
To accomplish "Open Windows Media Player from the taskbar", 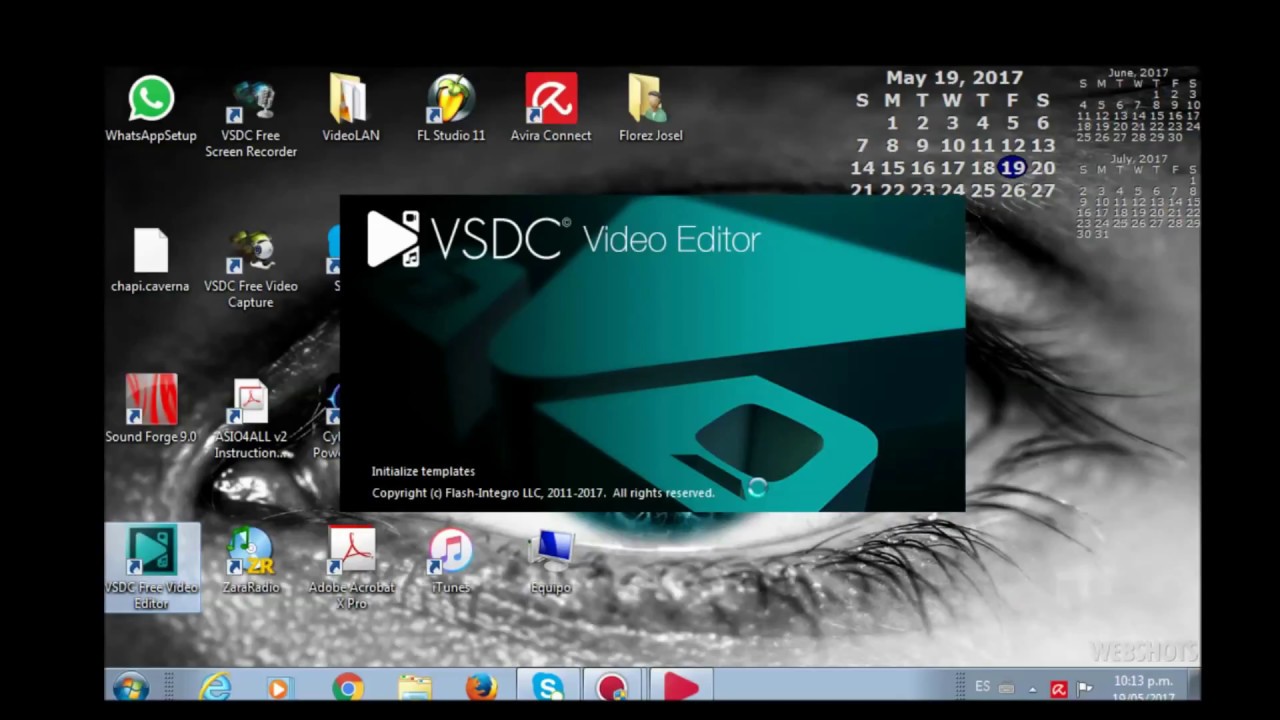I will click(279, 688).
